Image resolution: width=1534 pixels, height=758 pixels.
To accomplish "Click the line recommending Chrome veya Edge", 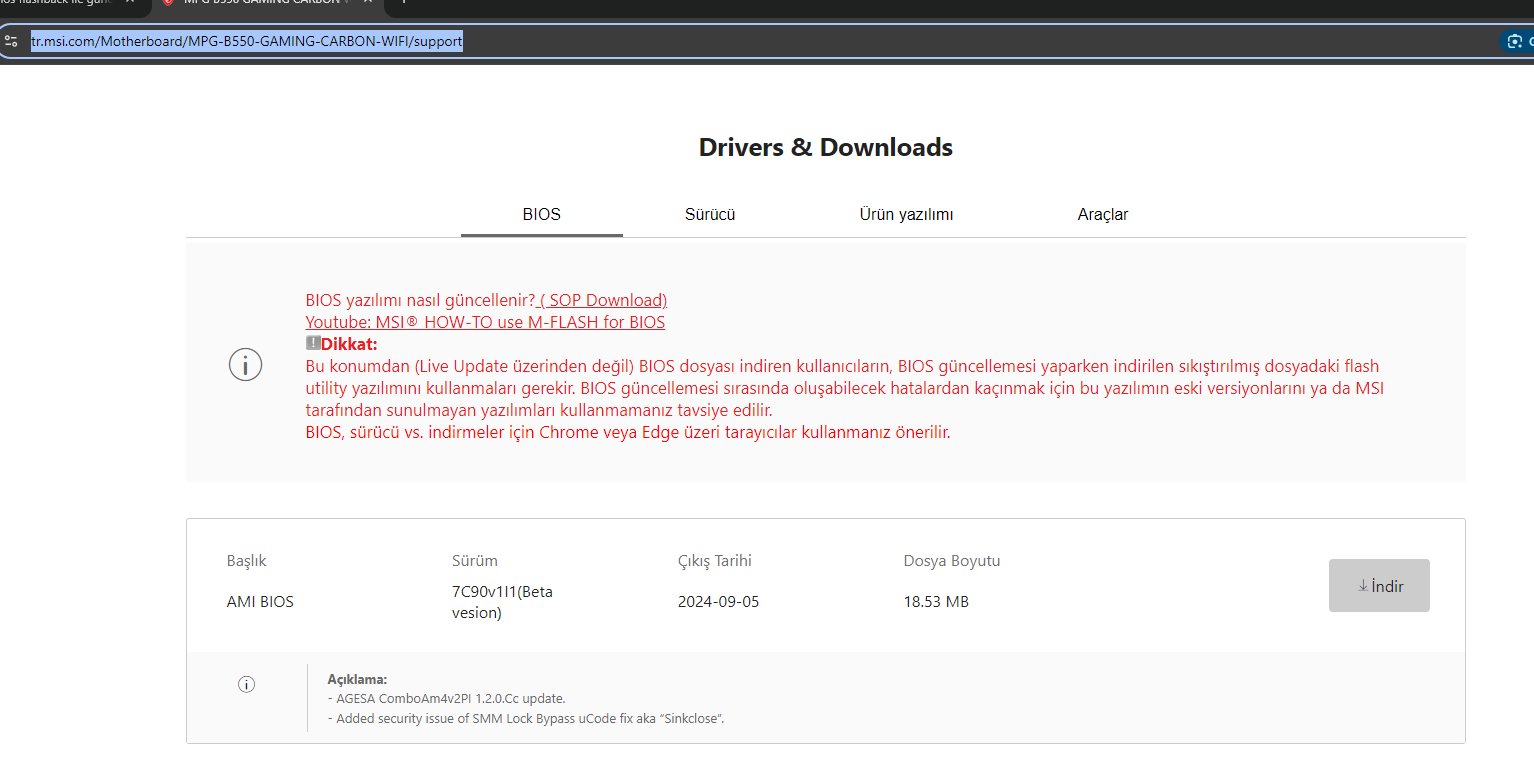I will [627, 433].
